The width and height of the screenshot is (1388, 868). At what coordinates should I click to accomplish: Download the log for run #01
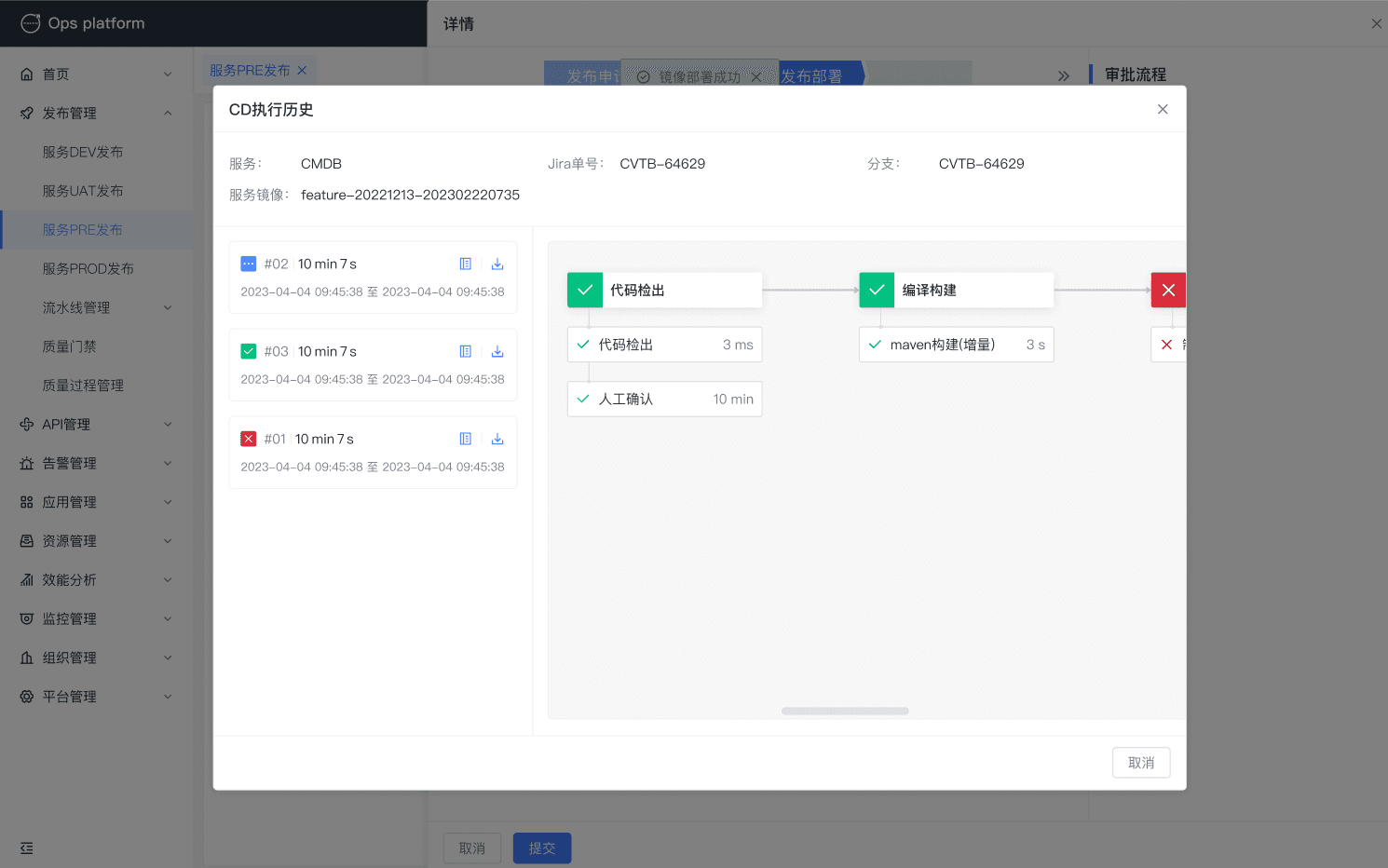[497, 440]
